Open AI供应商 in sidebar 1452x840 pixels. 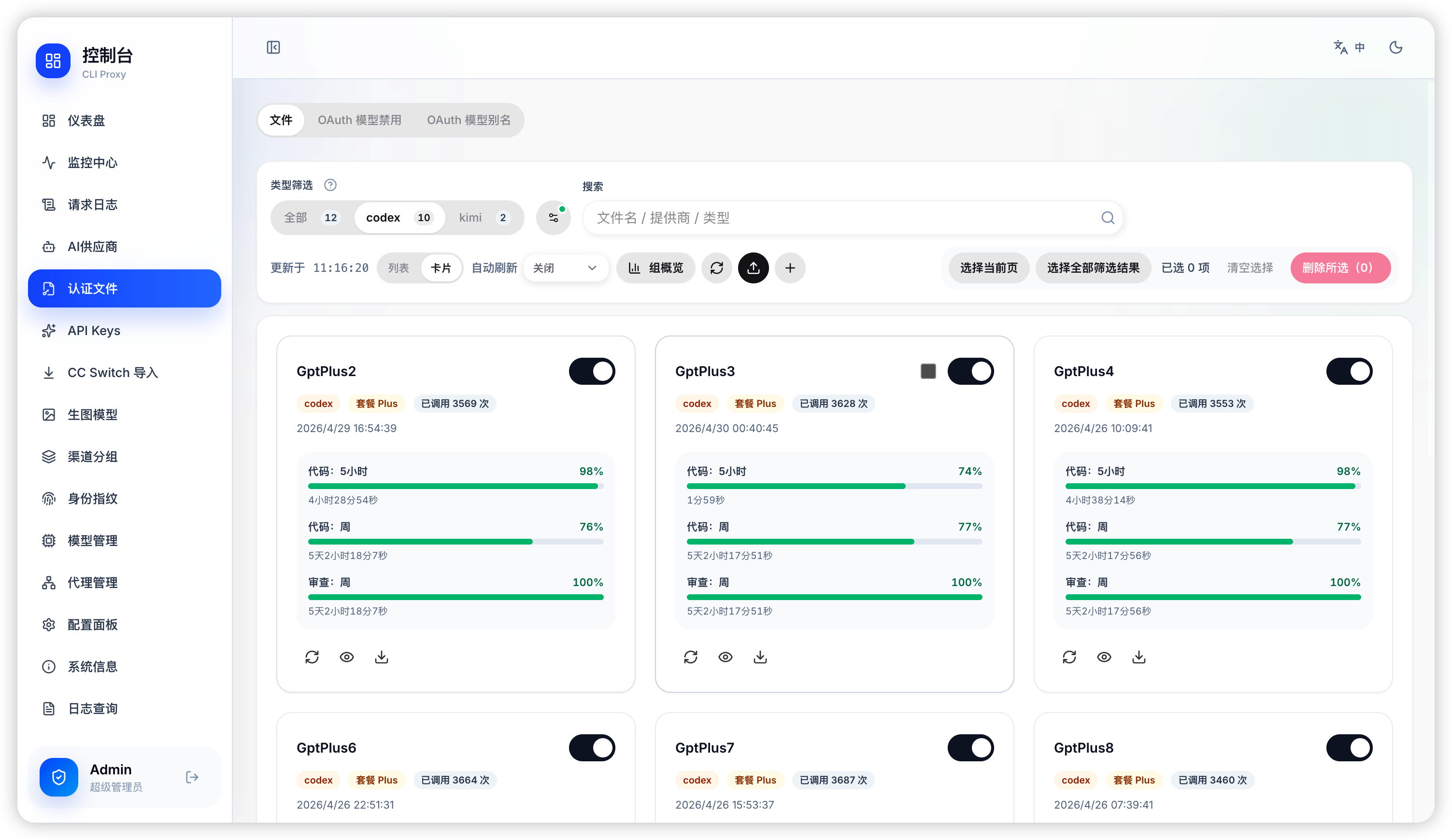tap(125, 246)
